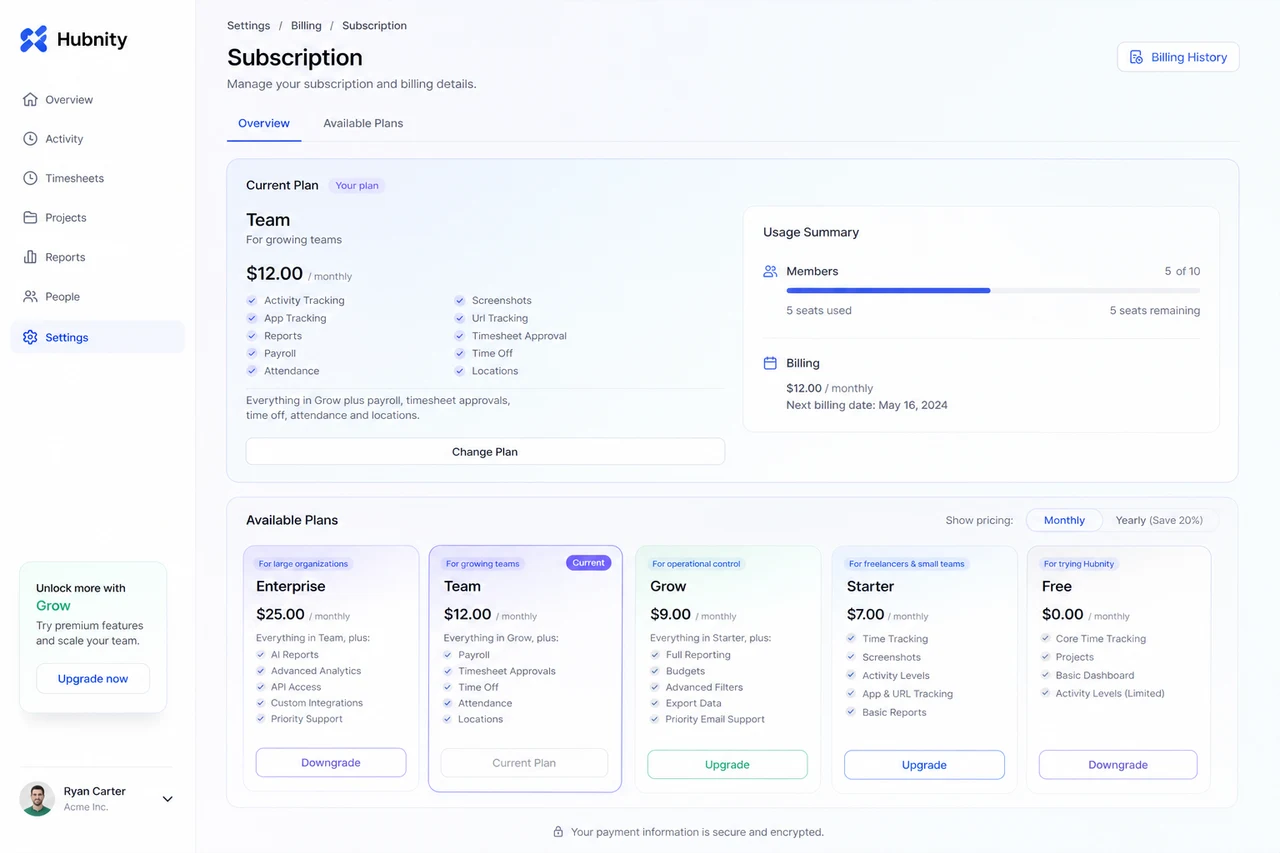Click the check icon beside Export Data
Screen dimensions: 1280x853
[655, 703]
